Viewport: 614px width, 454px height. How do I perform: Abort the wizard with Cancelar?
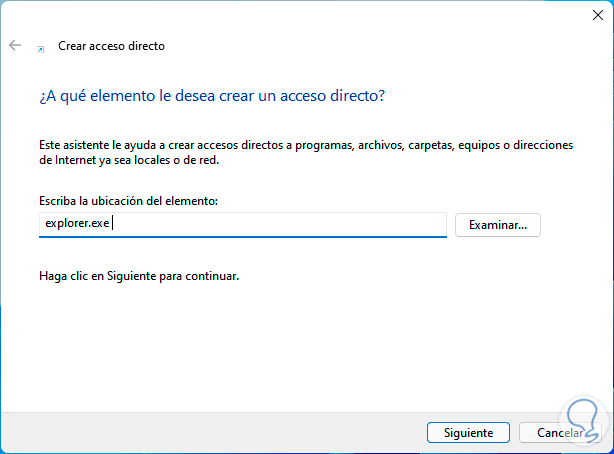(x=560, y=433)
